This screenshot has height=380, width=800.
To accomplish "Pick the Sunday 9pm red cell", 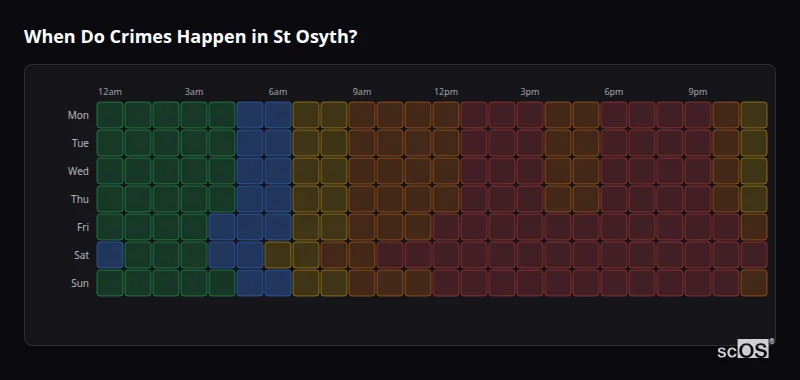I will 698,283.
